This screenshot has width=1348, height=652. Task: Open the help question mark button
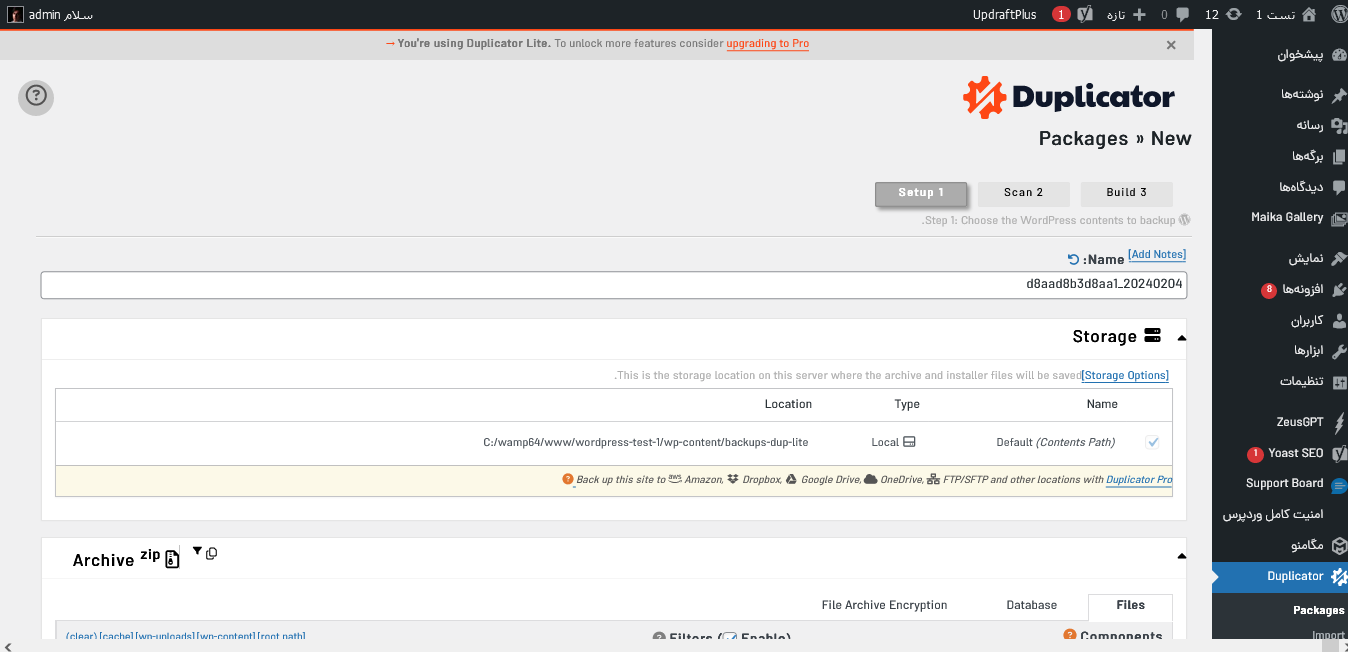coord(36,96)
